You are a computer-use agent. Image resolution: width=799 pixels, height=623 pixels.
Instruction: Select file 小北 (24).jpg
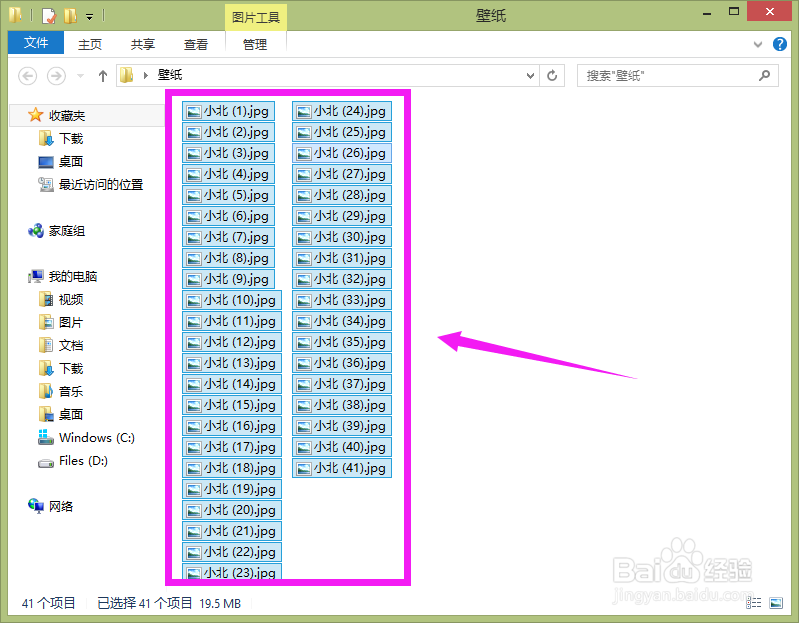[x=342, y=111]
